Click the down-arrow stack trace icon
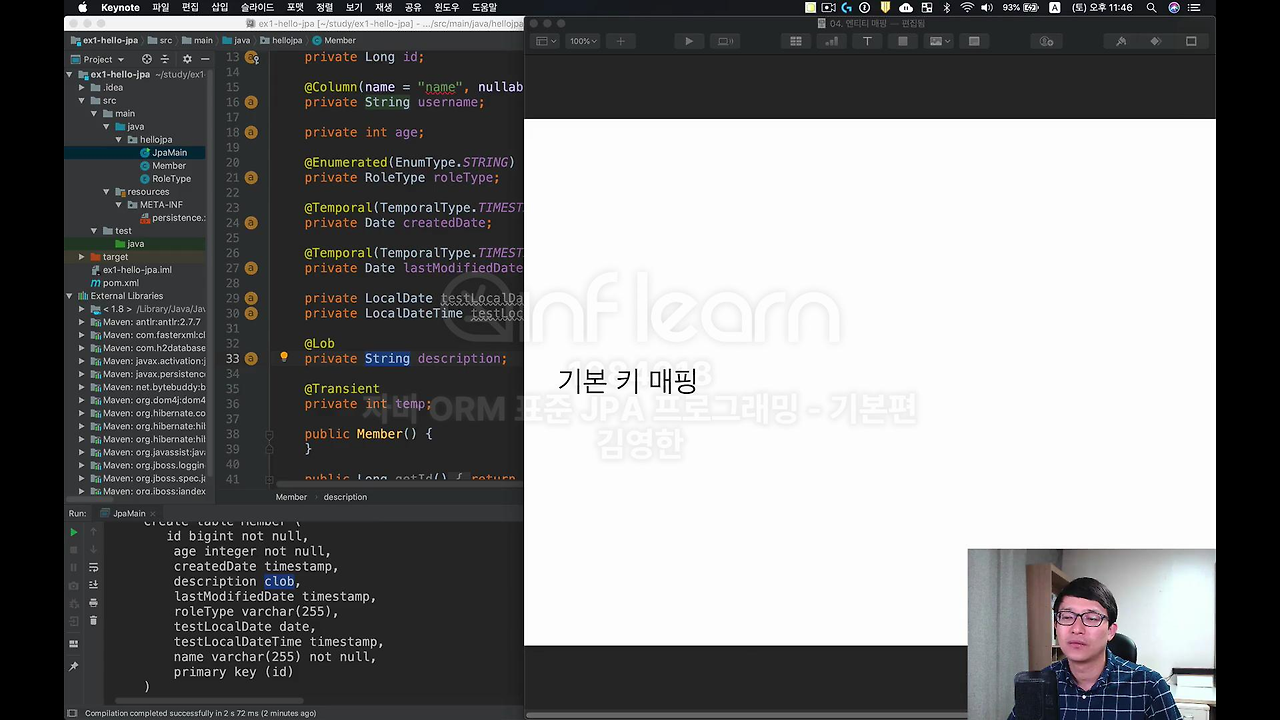 tap(94, 550)
